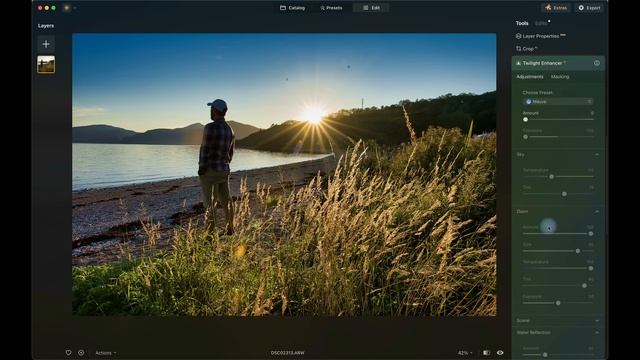This screenshot has height=360, width=640.
Task: Toggle the eye preview original icon
Action: (x=500, y=353)
